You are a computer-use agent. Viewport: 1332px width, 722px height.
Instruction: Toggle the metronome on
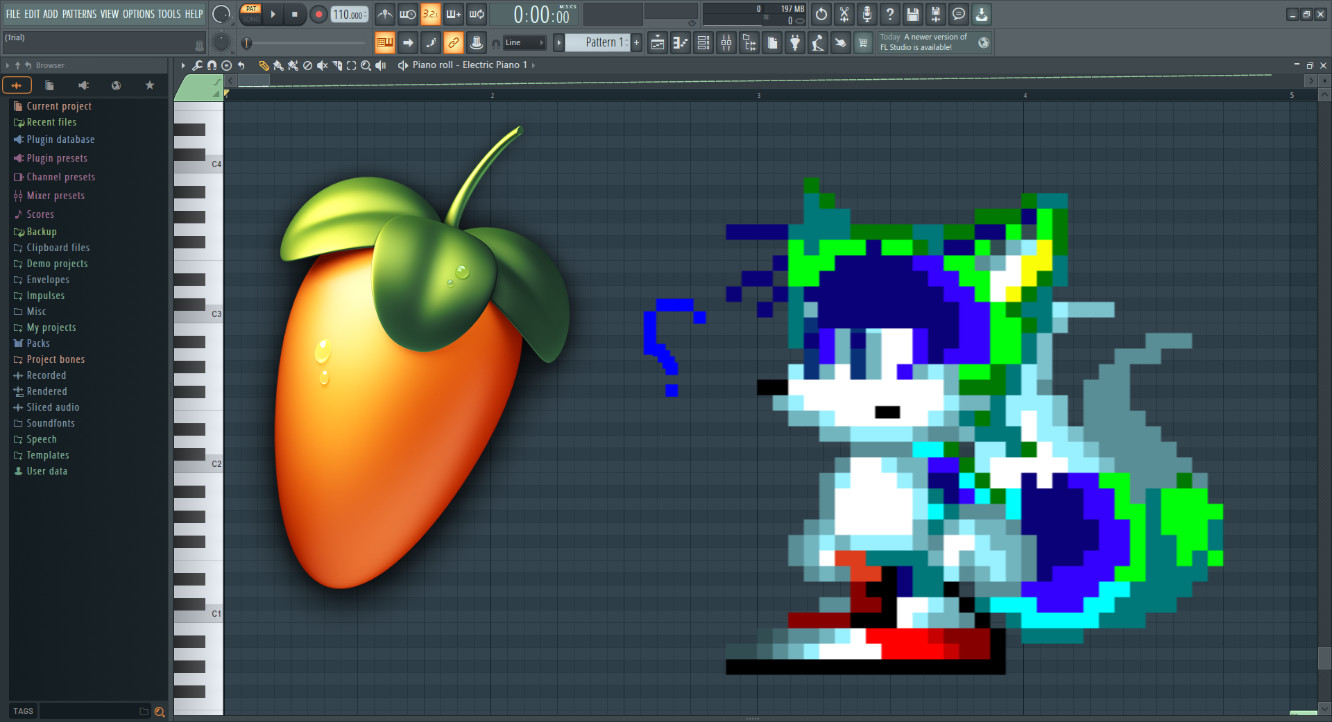(x=385, y=14)
